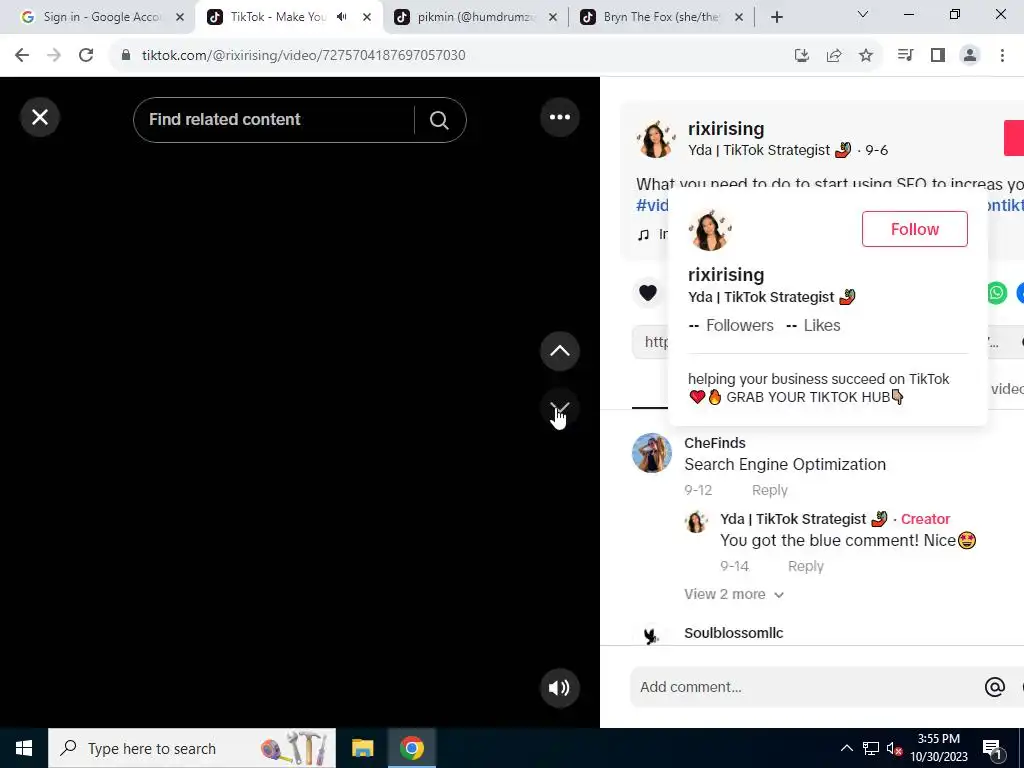This screenshot has height=768, width=1024.
Task: Go to next video with down chevron
Action: point(560,409)
